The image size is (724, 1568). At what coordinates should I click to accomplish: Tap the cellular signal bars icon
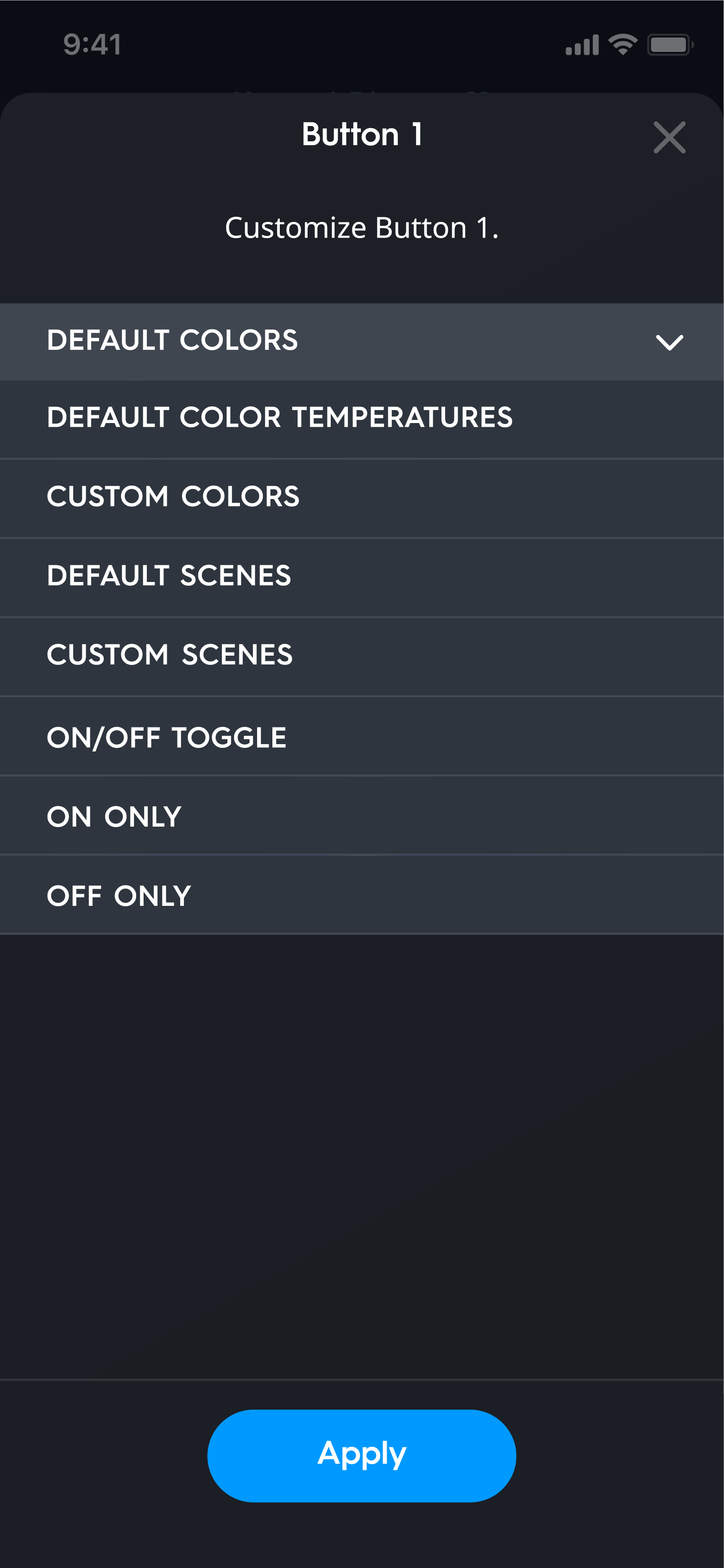(x=582, y=45)
